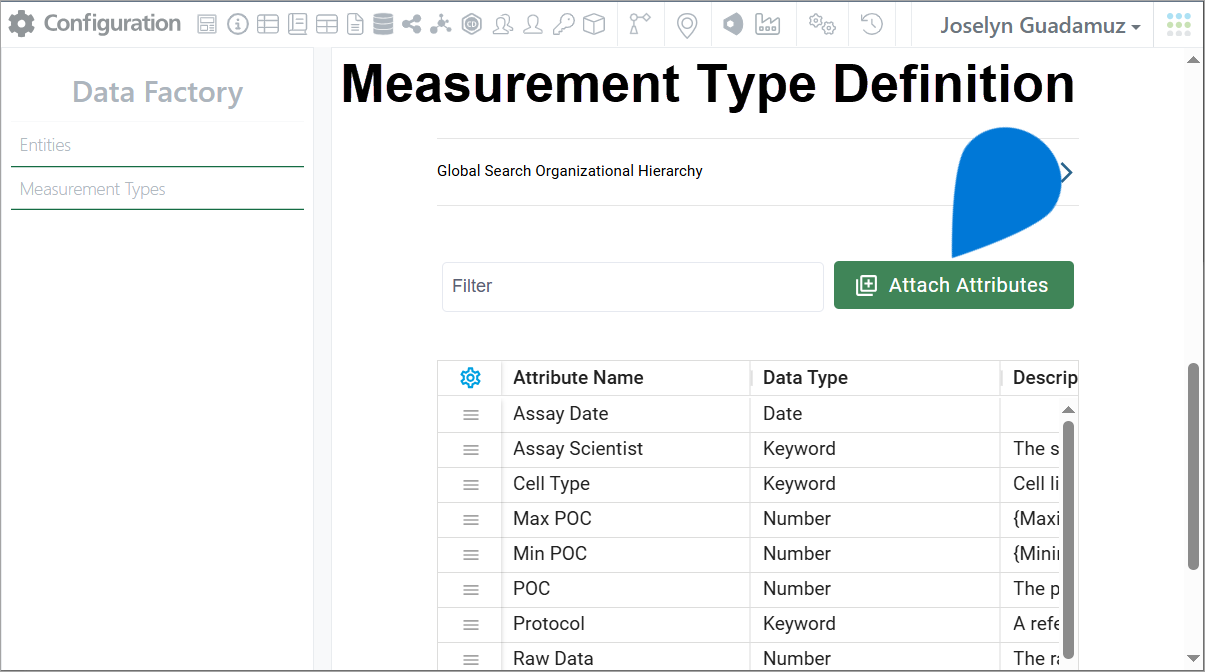Select the Assay Date attribute name

[x=560, y=414]
